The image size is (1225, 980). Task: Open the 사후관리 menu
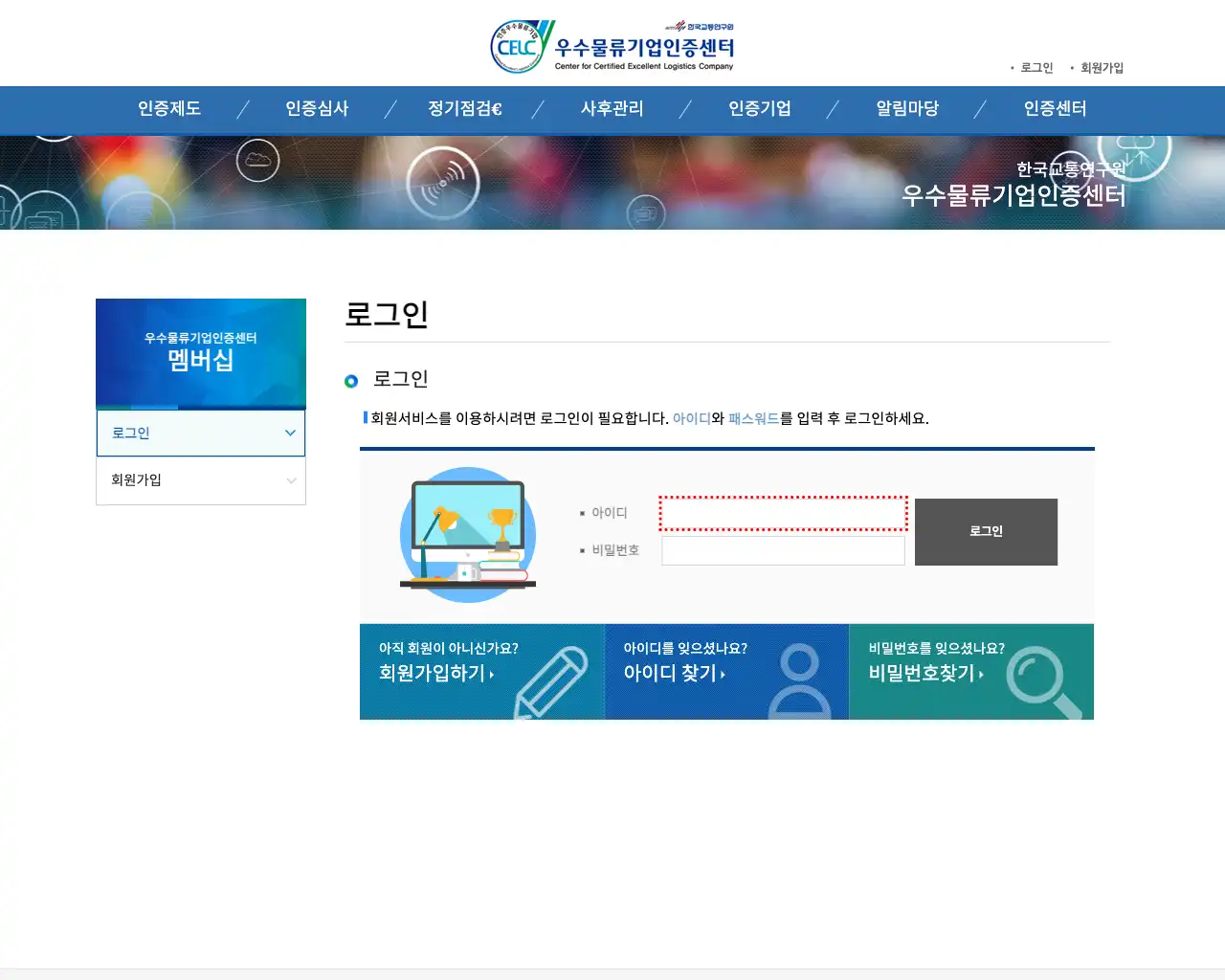pos(612,109)
